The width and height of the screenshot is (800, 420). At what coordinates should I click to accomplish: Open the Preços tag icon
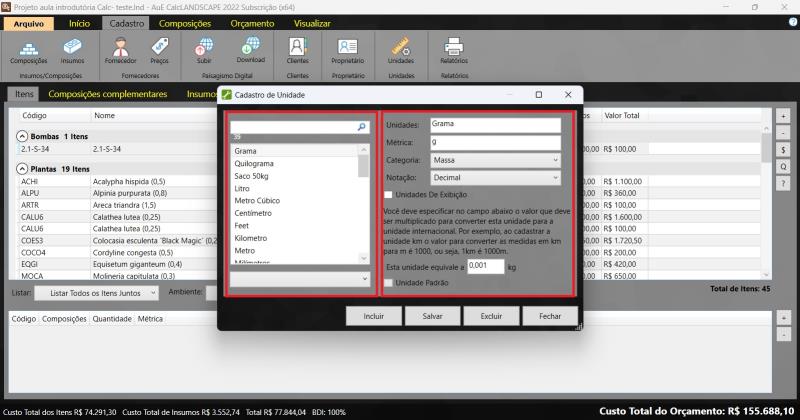point(159,52)
